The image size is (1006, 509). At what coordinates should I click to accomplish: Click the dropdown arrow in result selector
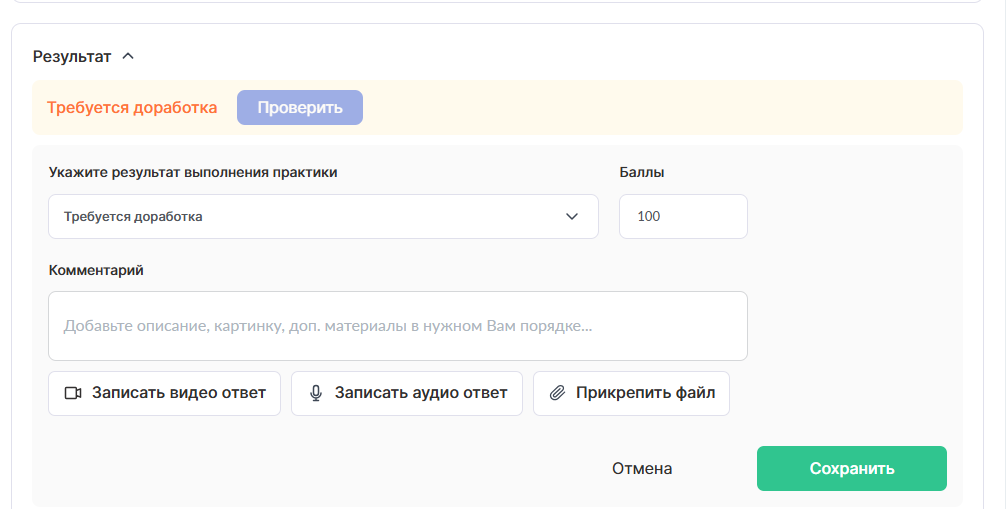[572, 216]
